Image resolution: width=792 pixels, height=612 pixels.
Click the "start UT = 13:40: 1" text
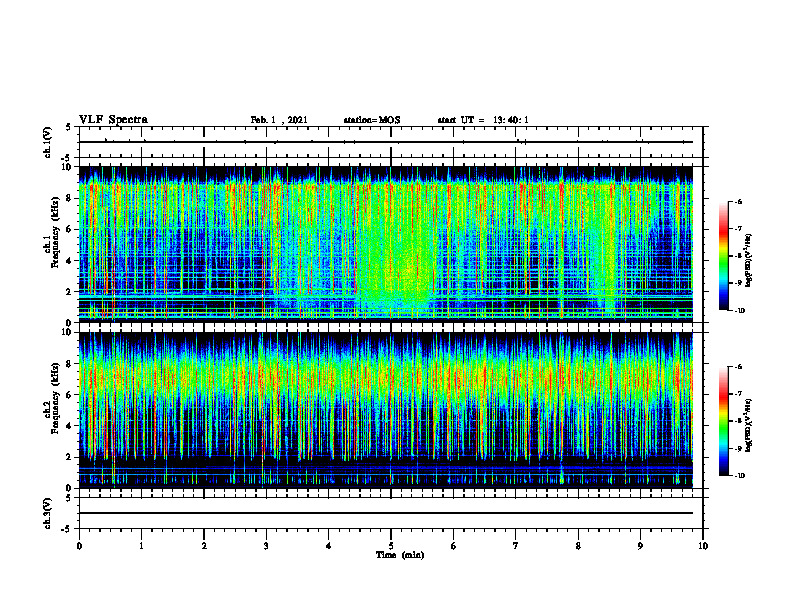(x=483, y=120)
